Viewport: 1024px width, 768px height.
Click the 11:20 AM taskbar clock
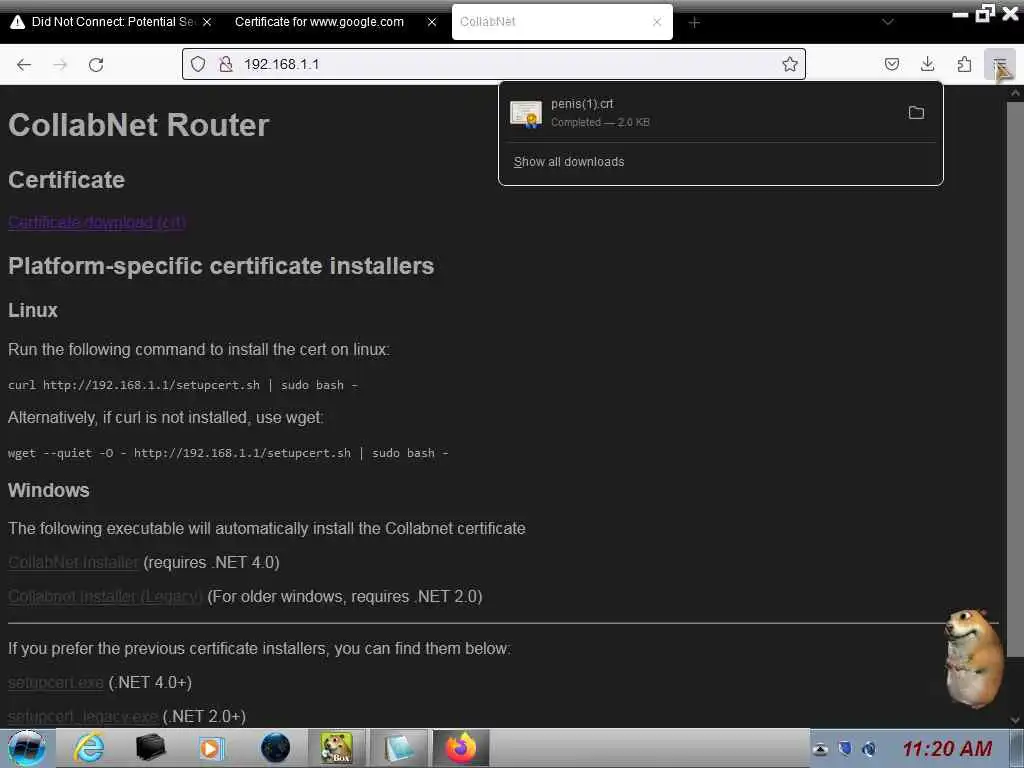947,748
